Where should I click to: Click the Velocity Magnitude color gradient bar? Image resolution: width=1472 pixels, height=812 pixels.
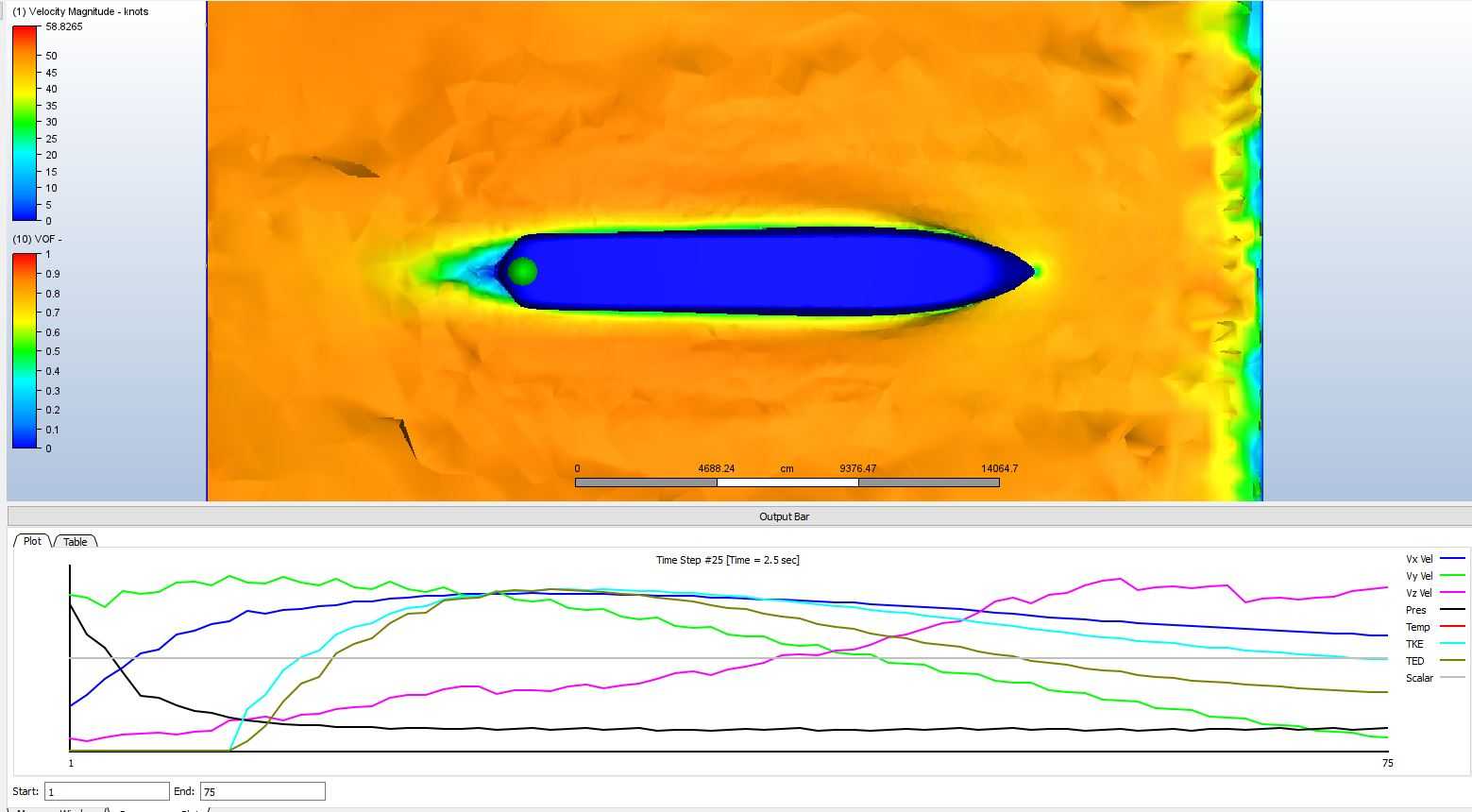coord(25,124)
